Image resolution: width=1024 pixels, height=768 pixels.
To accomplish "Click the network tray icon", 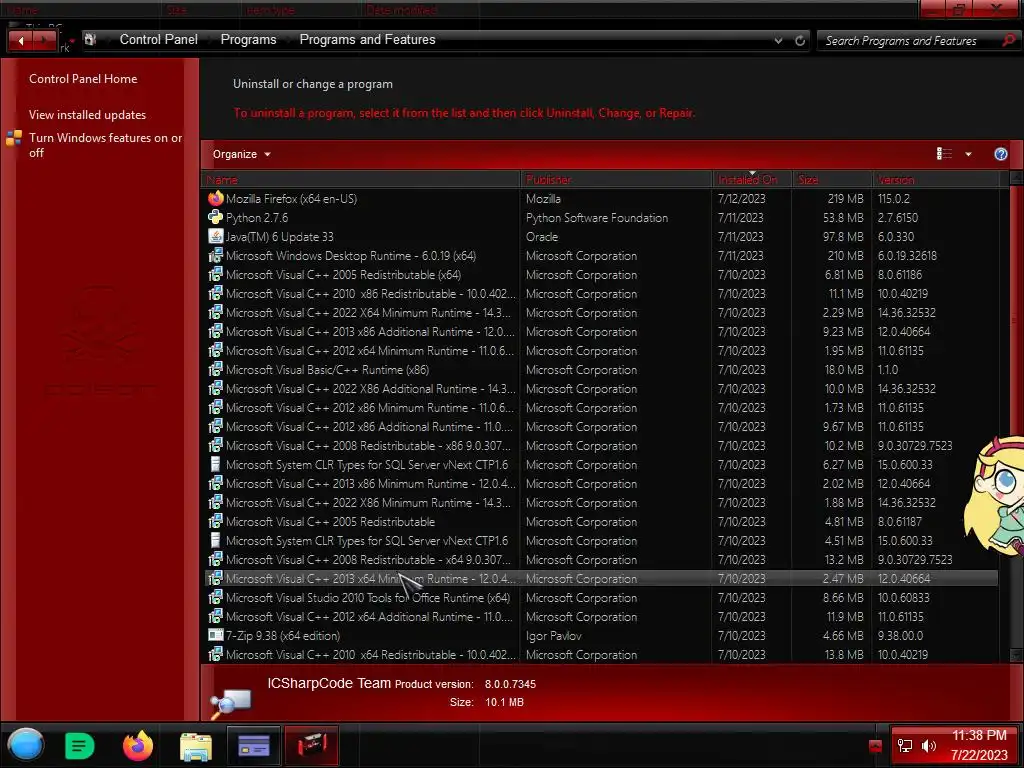I will [904, 746].
